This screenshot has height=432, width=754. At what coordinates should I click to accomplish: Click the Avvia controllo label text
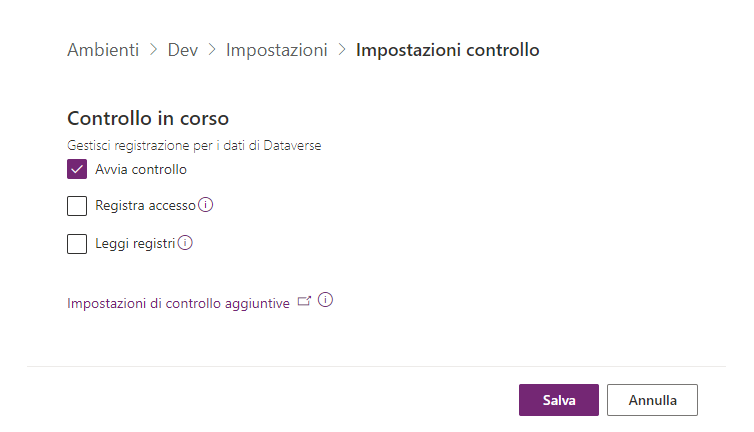coord(141,169)
